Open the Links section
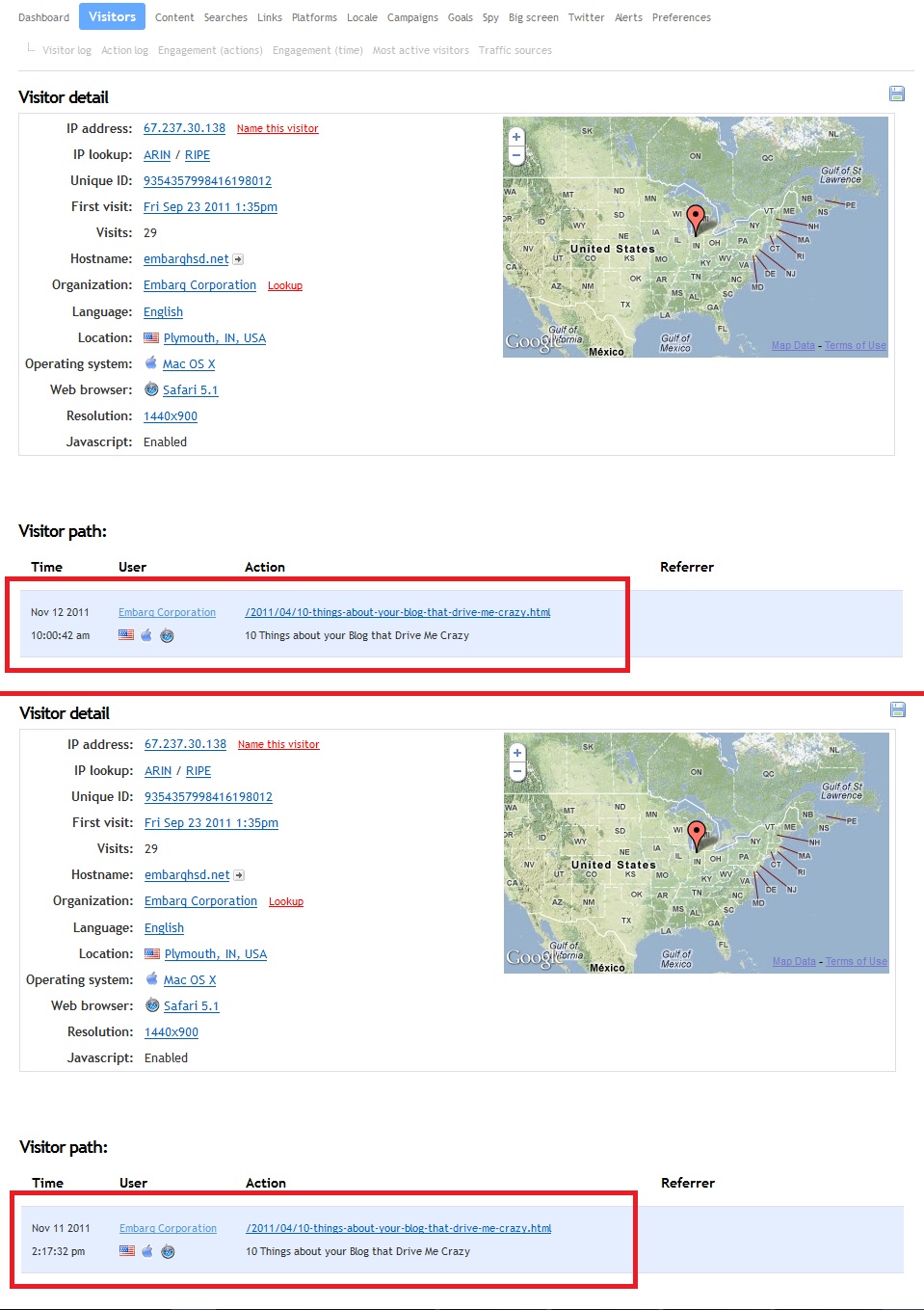This screenshot has height=1310, width=924. pyautogui.click(x=270, y=17)
